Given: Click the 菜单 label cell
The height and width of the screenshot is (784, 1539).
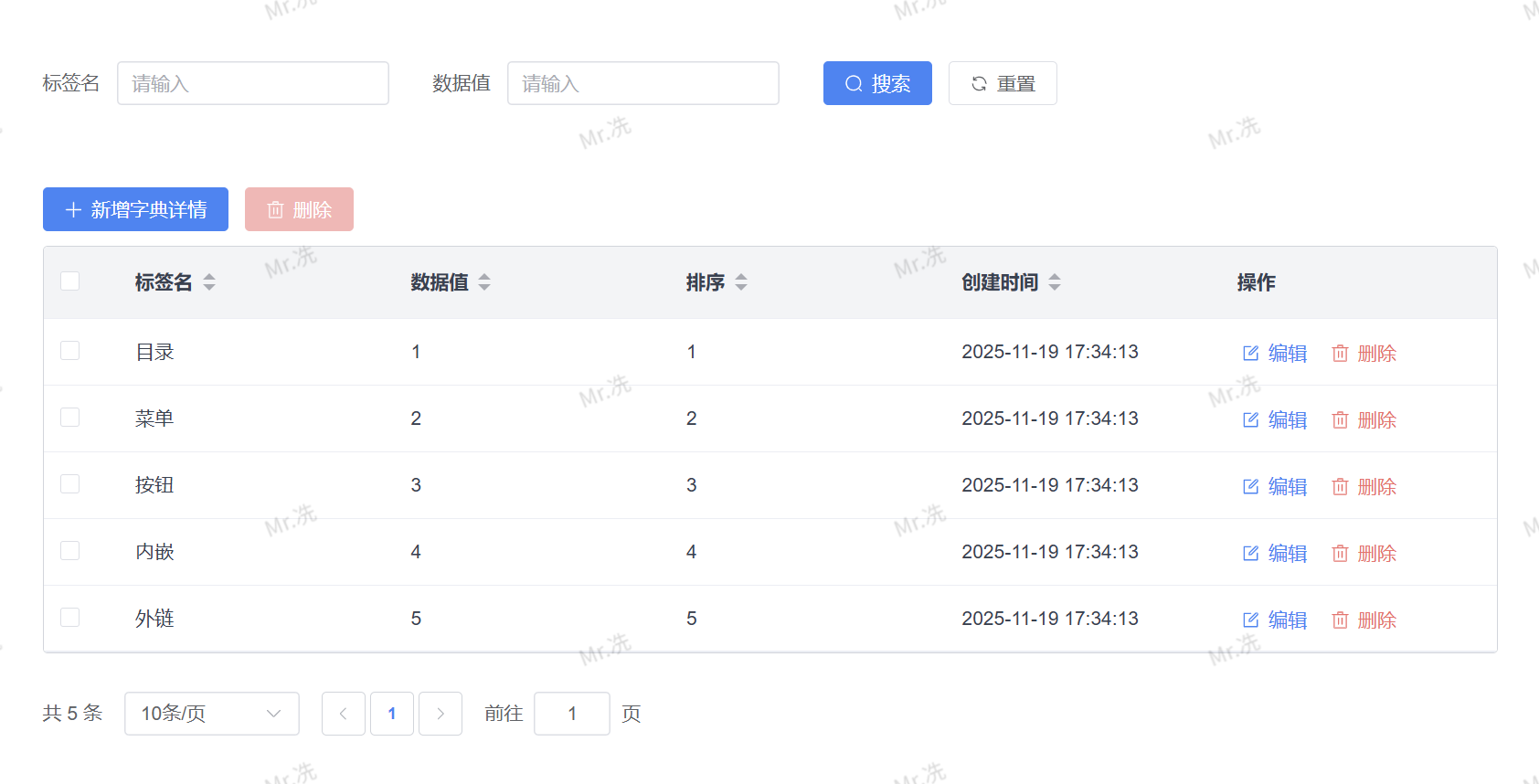Looking at the screenshot, I should [x=154, y=418].
